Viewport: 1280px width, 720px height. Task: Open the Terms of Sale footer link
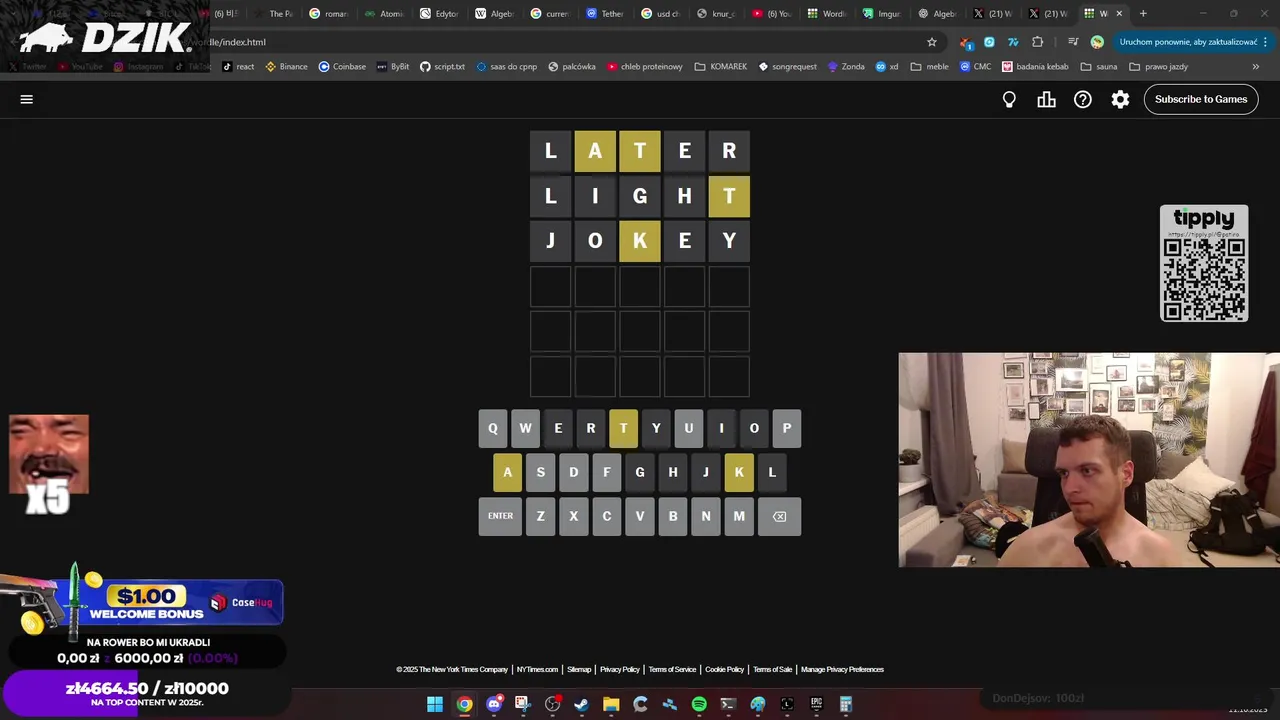(772, 669)
